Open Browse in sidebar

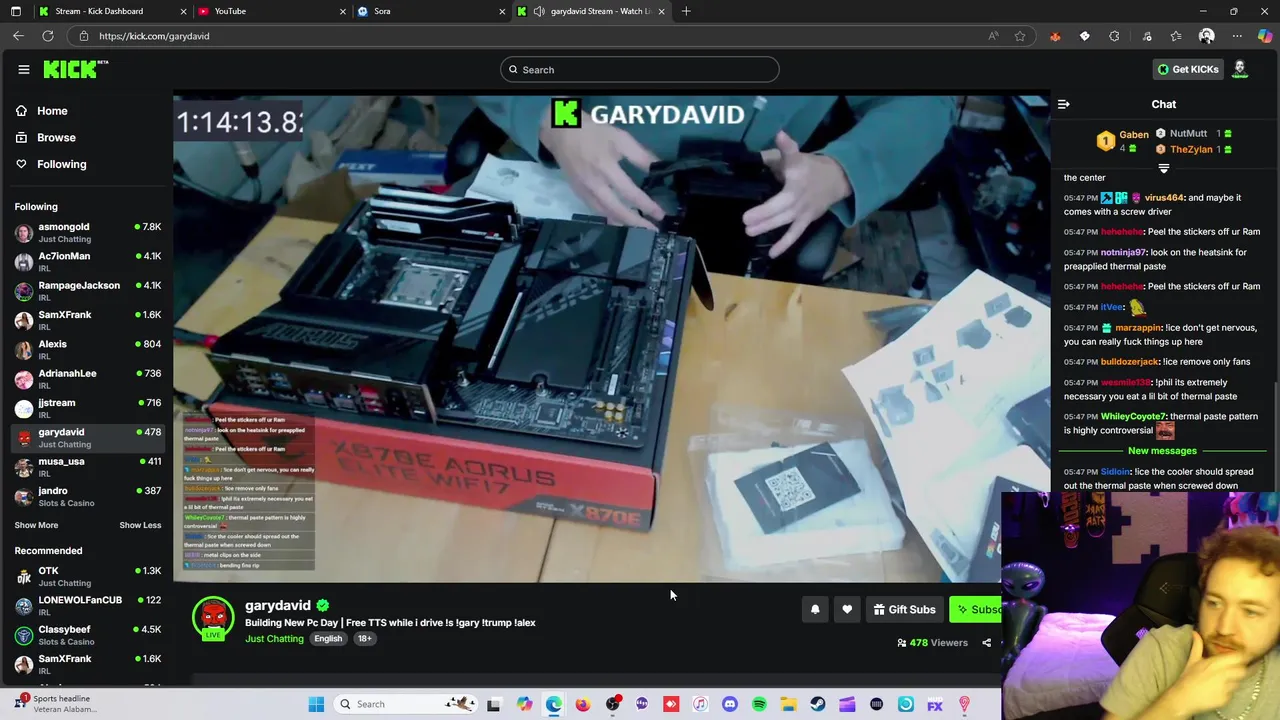tap(56, 137)
